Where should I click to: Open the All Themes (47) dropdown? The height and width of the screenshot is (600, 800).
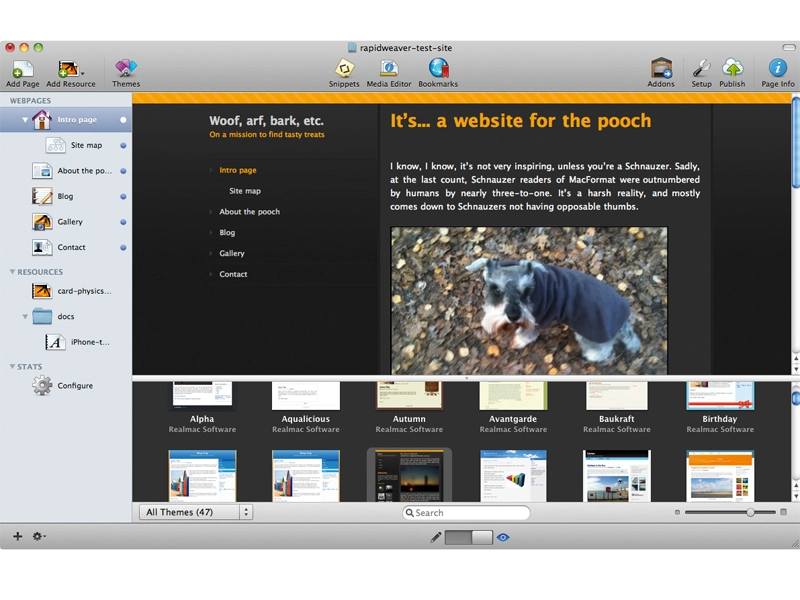click(x=196, y=512)
